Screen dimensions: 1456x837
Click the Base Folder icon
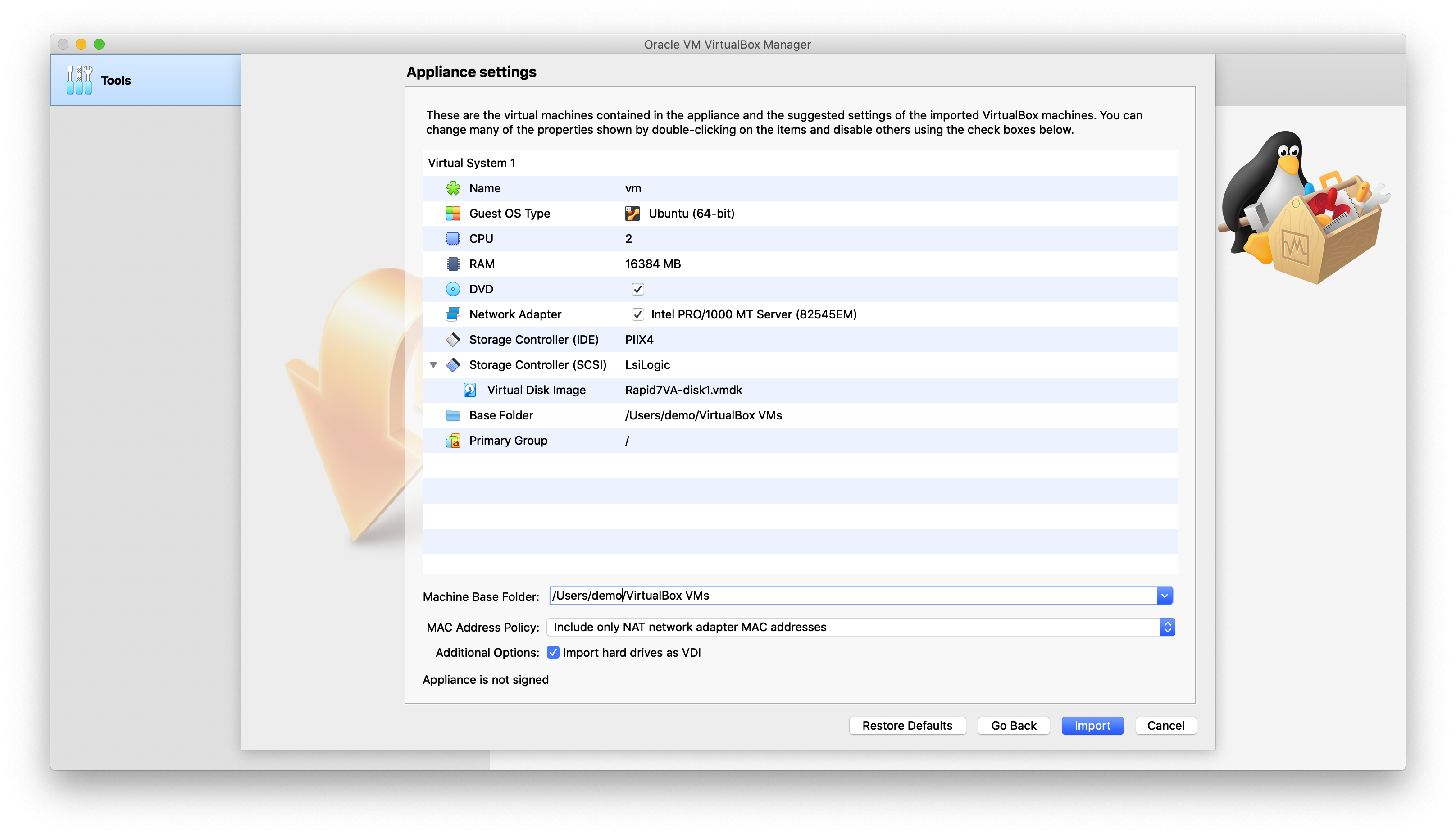453,416
